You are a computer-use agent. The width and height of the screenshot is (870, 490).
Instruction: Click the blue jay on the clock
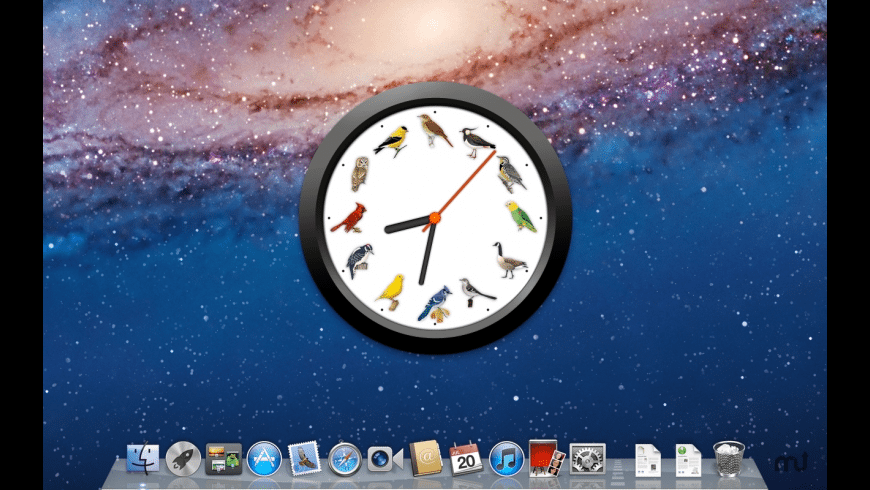coord(436,305)
